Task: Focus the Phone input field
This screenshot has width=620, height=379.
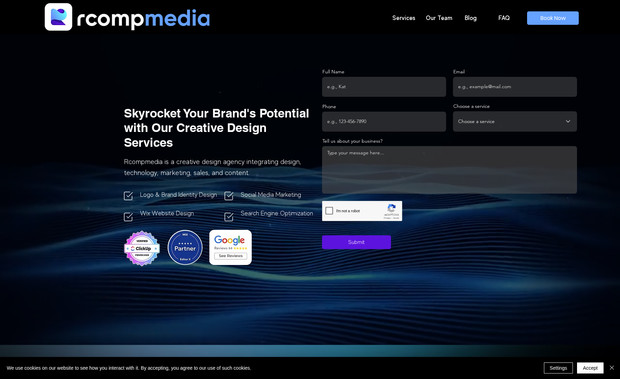Action: coord(384,121)
